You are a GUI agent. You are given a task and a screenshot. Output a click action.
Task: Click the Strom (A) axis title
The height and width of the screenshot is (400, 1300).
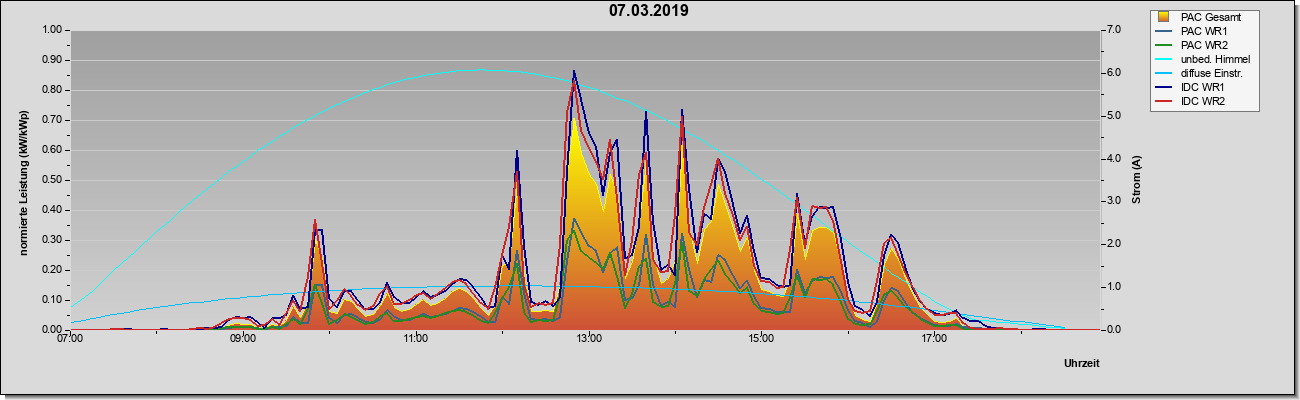point(1136,180)
